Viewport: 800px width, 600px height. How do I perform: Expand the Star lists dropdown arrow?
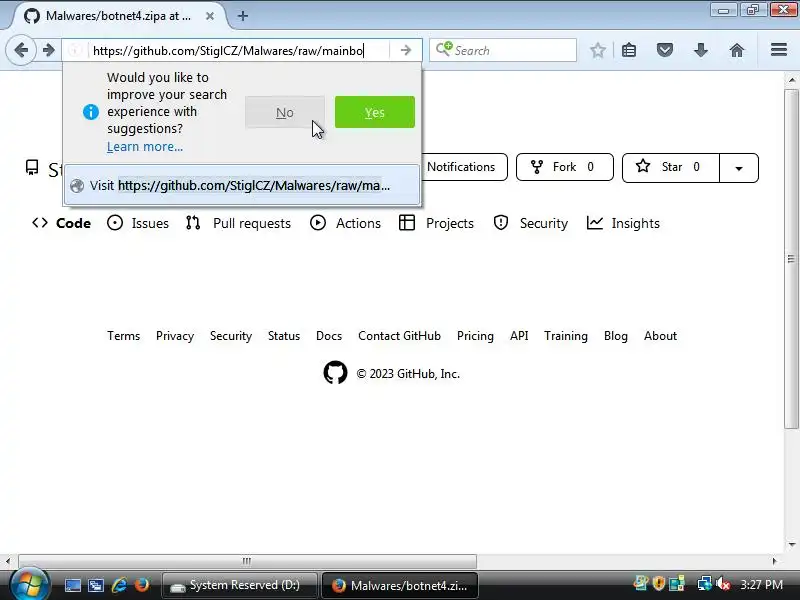pyautogui.click(x=738, y=168)
